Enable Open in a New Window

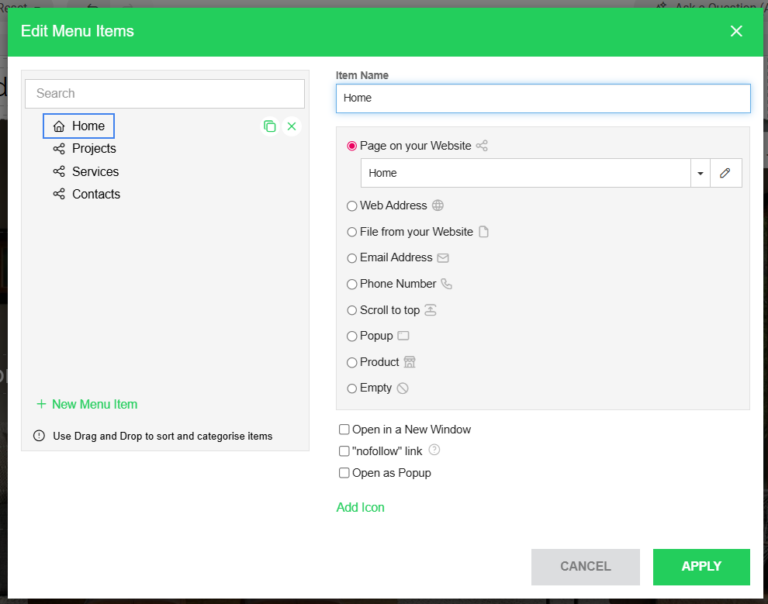point(344,430)
